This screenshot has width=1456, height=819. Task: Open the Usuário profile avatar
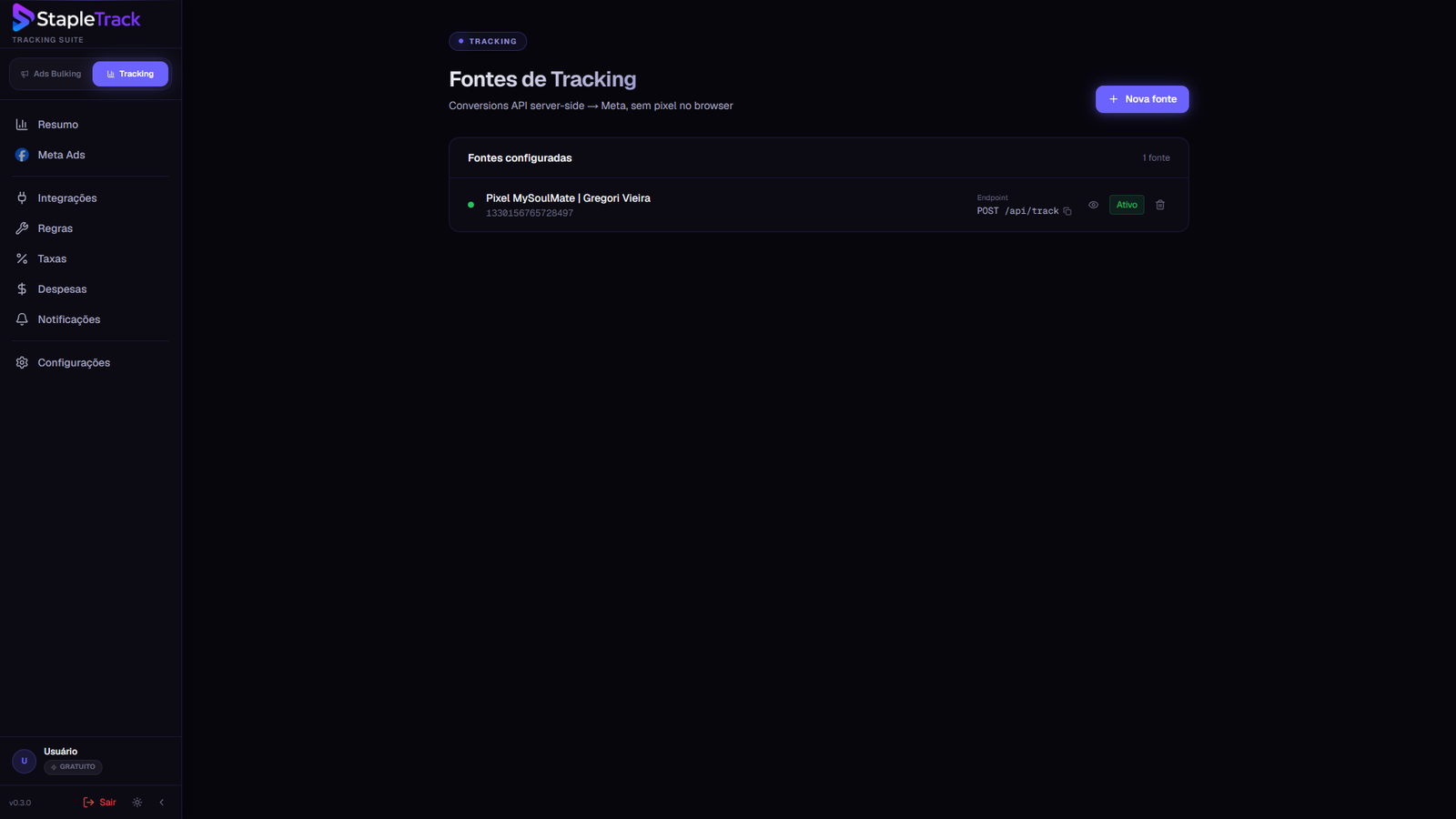pyautogui.click(x=25, y=761)
